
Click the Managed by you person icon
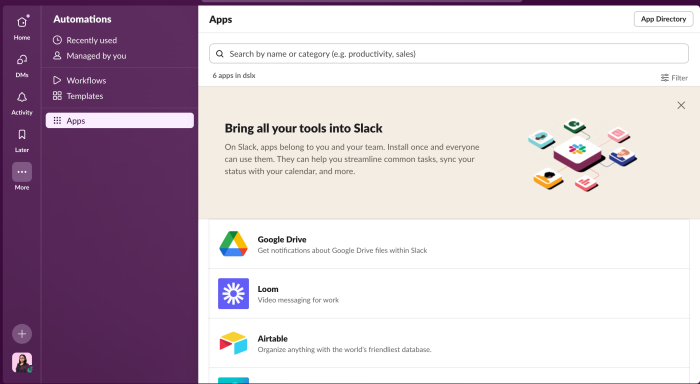(57, 56)
